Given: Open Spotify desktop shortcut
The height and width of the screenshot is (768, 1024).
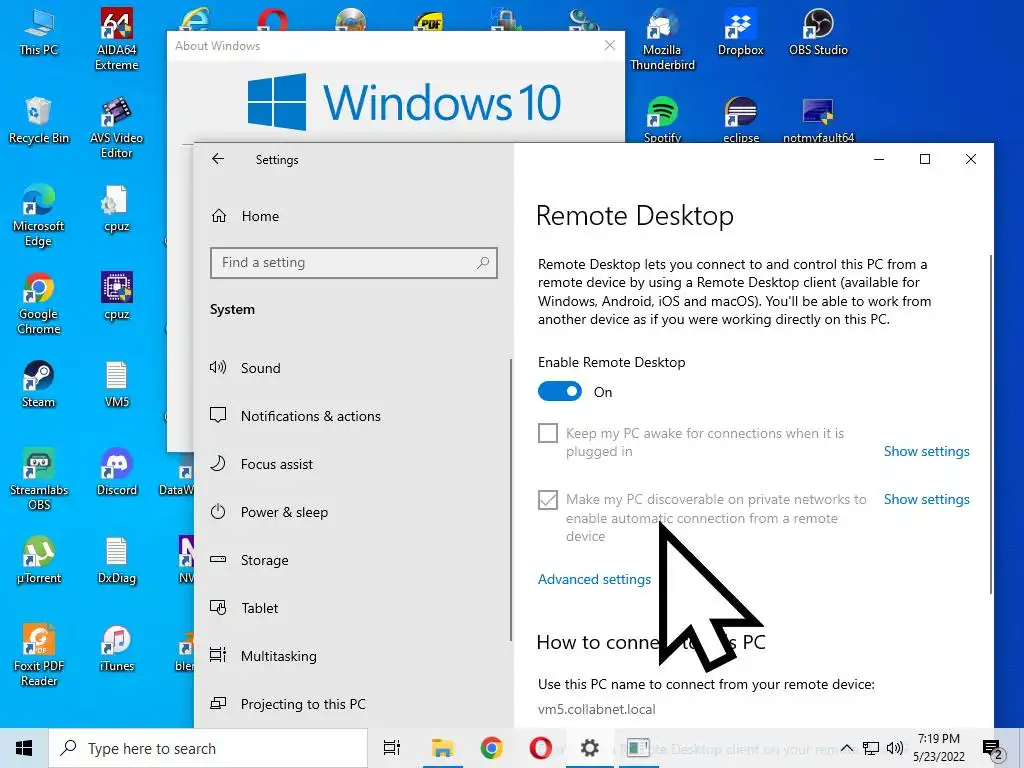Looking at the screenshot, I should (x=662, y=120).
